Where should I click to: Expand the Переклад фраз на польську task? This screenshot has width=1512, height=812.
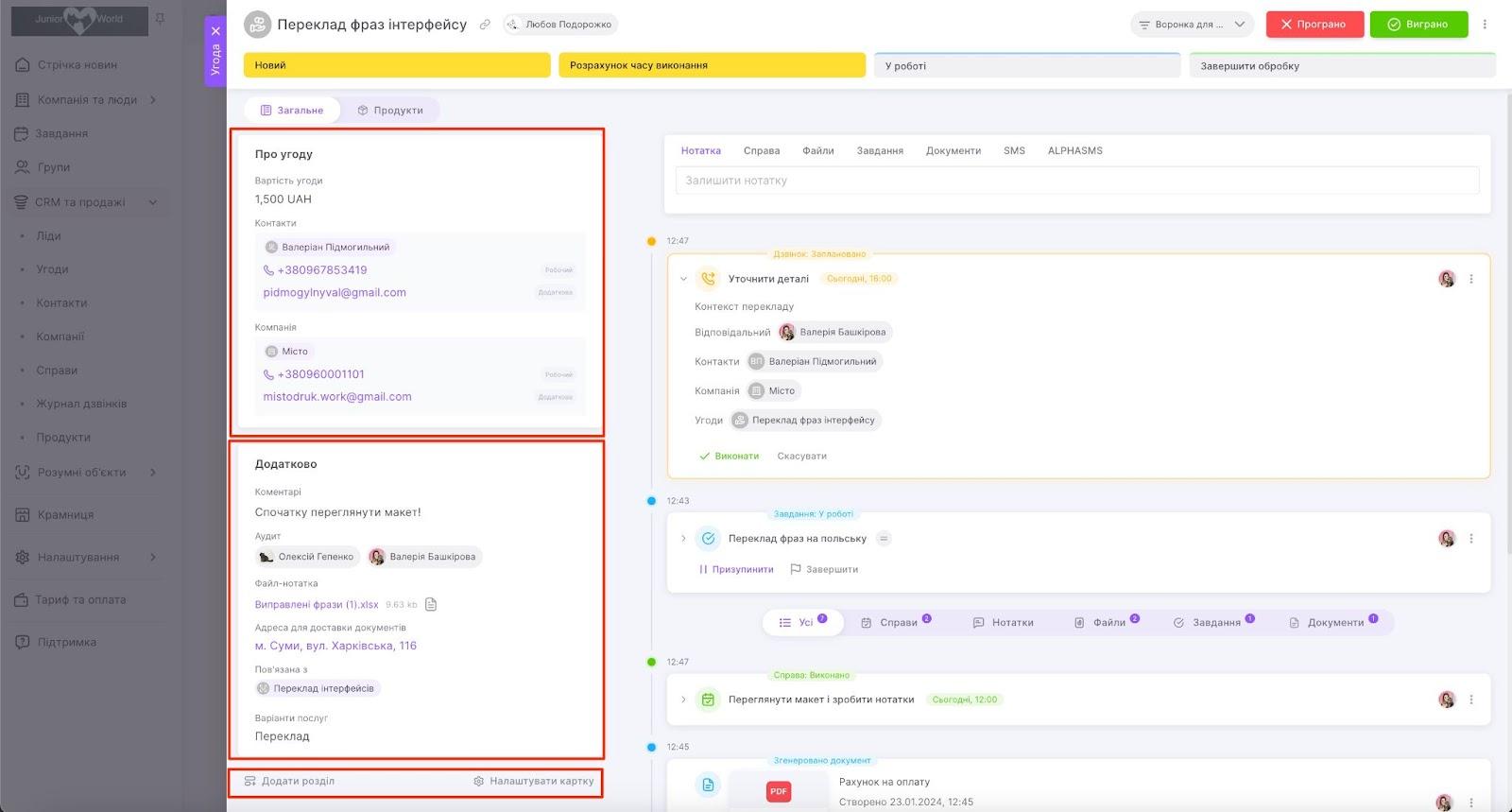(x=683, y=539)
